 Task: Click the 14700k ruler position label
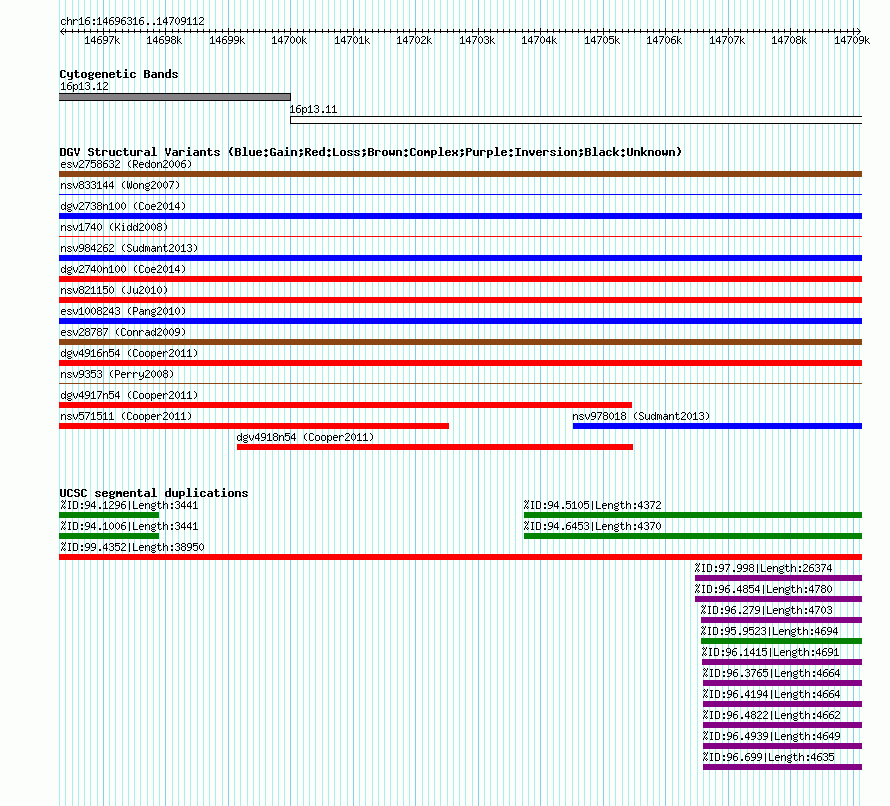(x=289, y=41)
